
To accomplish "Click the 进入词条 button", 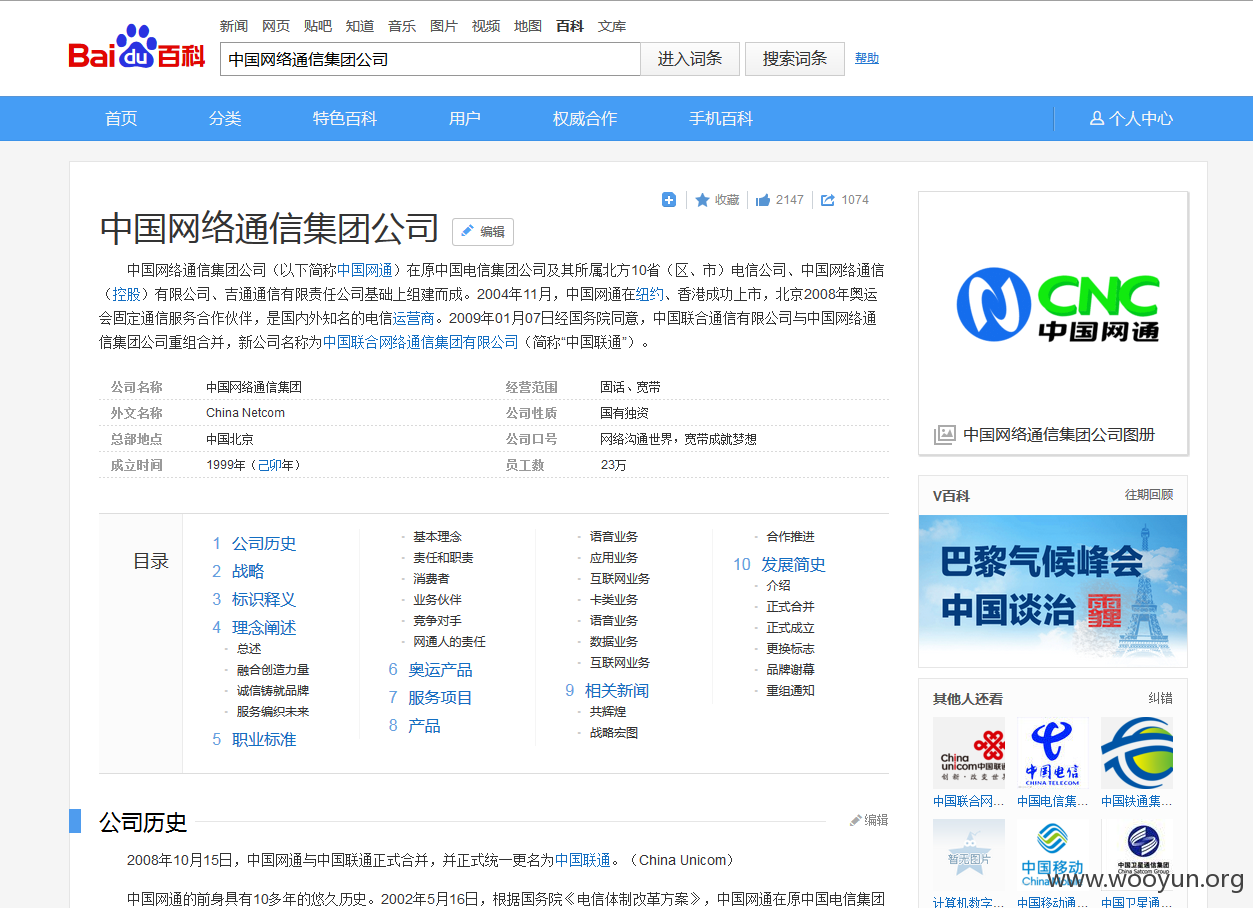I will pos(689,59).
